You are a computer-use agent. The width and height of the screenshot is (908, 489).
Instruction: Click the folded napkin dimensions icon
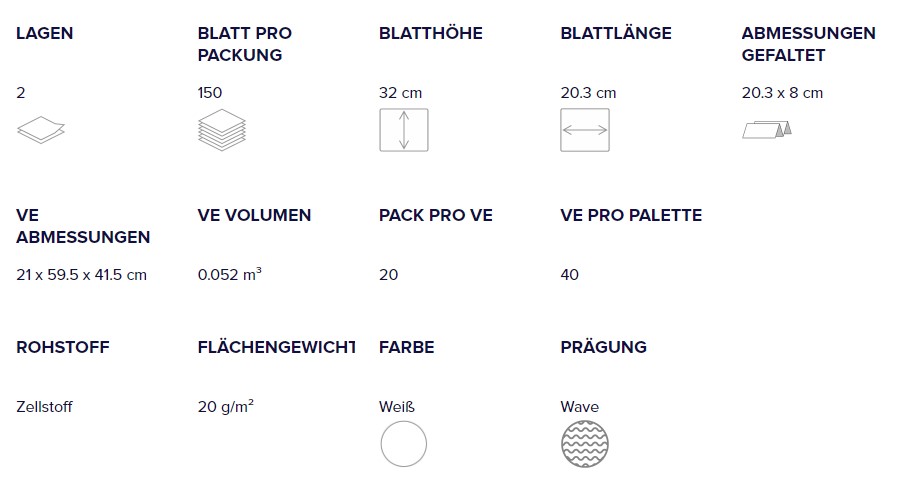767,130
